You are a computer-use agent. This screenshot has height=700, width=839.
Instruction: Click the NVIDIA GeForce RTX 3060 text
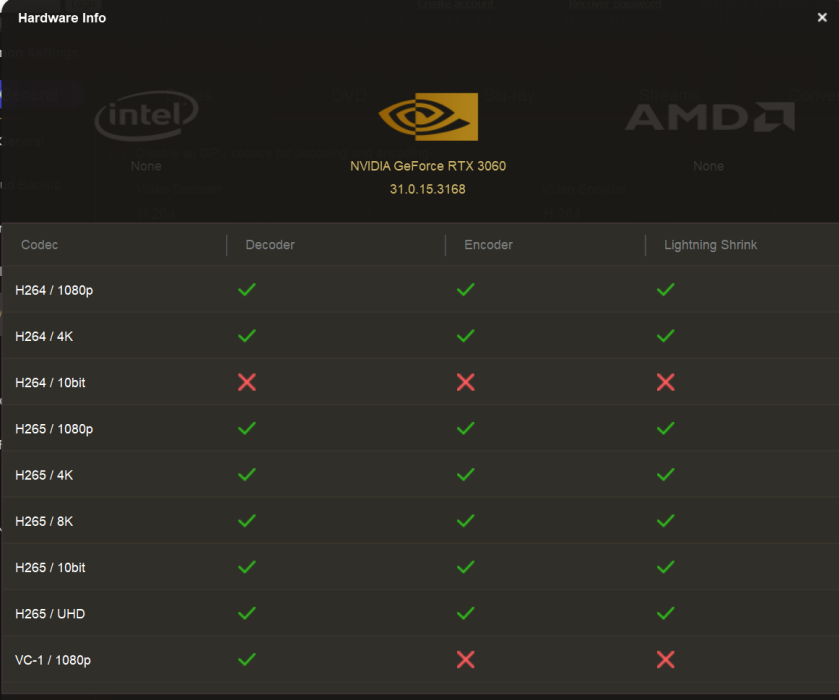(428, 166)
